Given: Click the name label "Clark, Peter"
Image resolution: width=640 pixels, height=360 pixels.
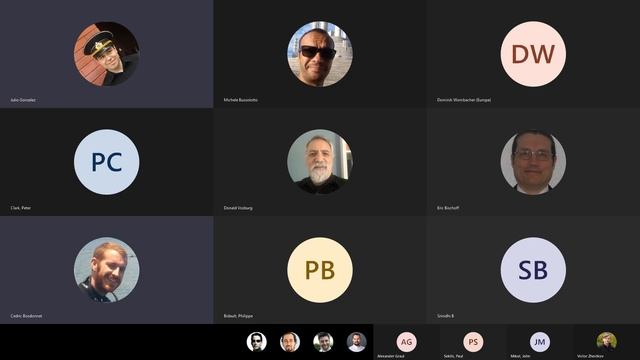Looking at the screenshot, I should point(21,208).
